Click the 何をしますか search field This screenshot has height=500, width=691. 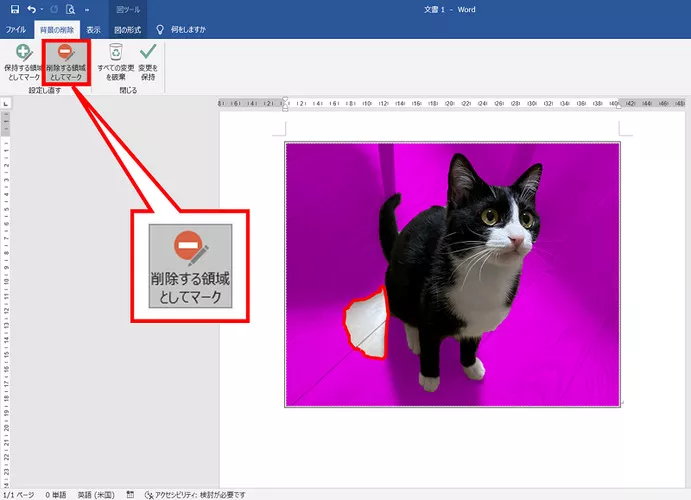[180, 30]
